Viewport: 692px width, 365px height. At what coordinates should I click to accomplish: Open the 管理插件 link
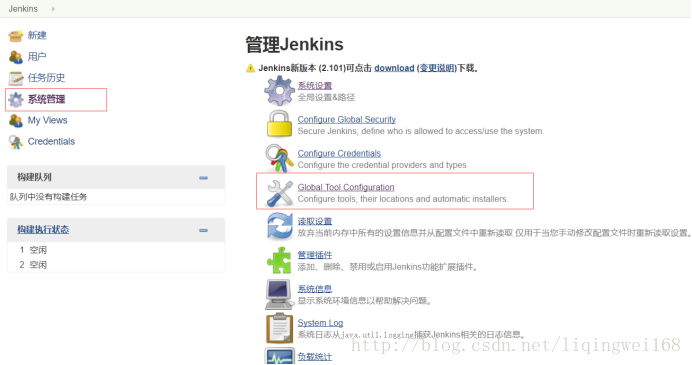pyautogui.click(x=315, y=255)
